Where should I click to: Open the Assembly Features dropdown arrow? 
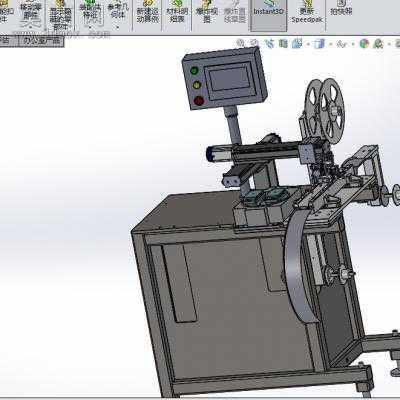tap(89, 27)
